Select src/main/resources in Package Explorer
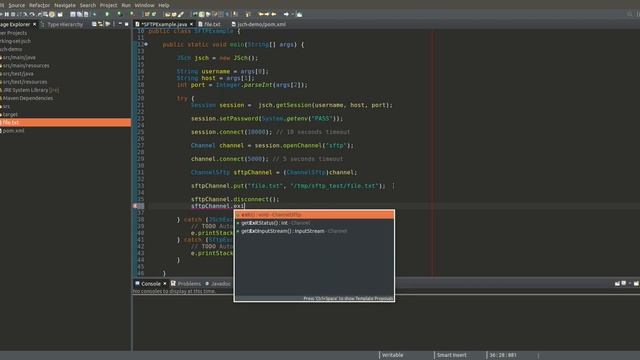This screenshot has height=360, width=640. (25, 65)
